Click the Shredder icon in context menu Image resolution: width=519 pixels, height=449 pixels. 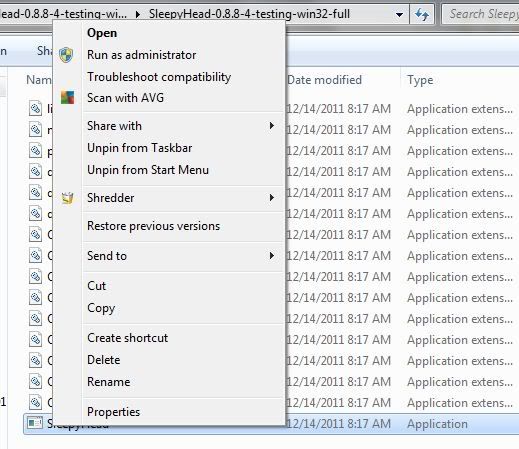67,198
